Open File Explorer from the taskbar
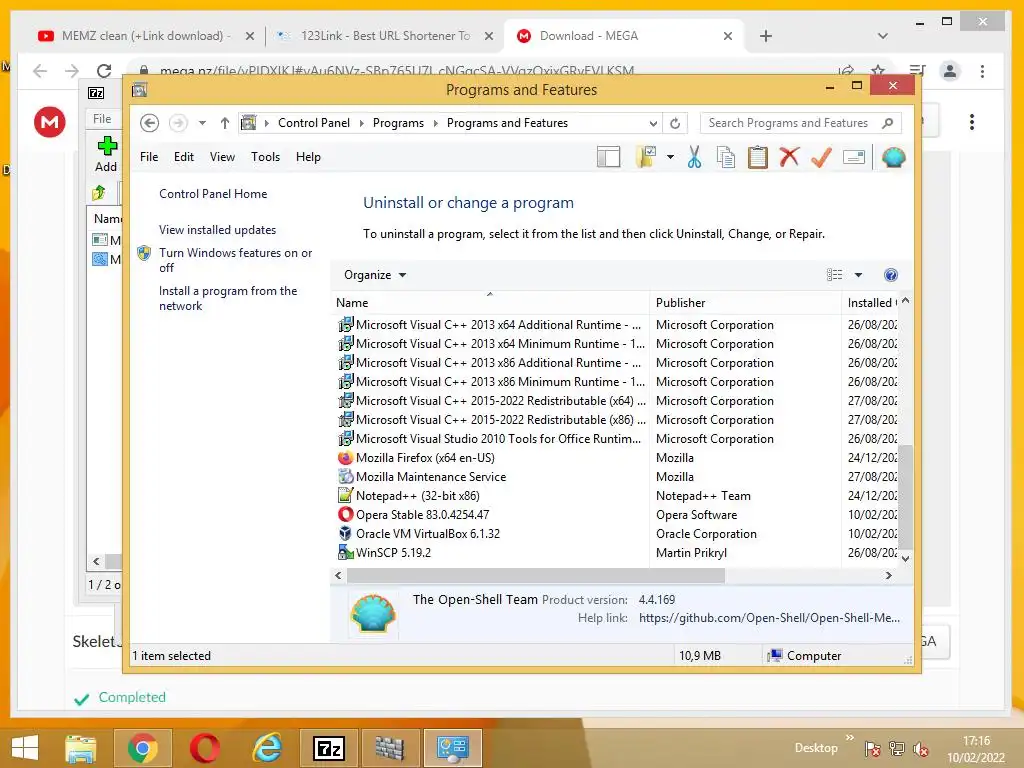This screenshot has width=1024, height=768. (x=80, y=748)
